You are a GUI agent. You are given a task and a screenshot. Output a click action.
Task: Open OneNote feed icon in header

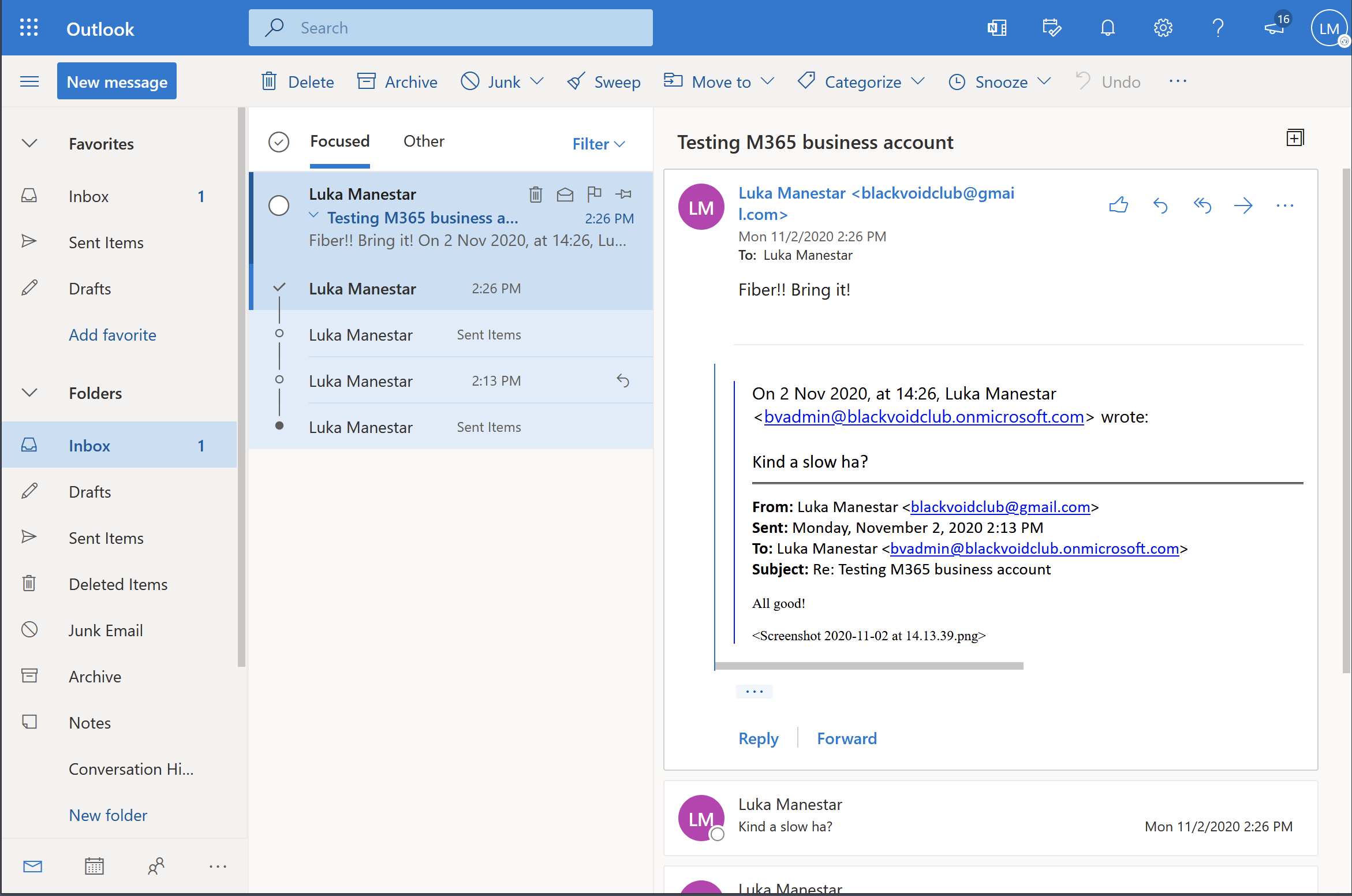[997, 28]
